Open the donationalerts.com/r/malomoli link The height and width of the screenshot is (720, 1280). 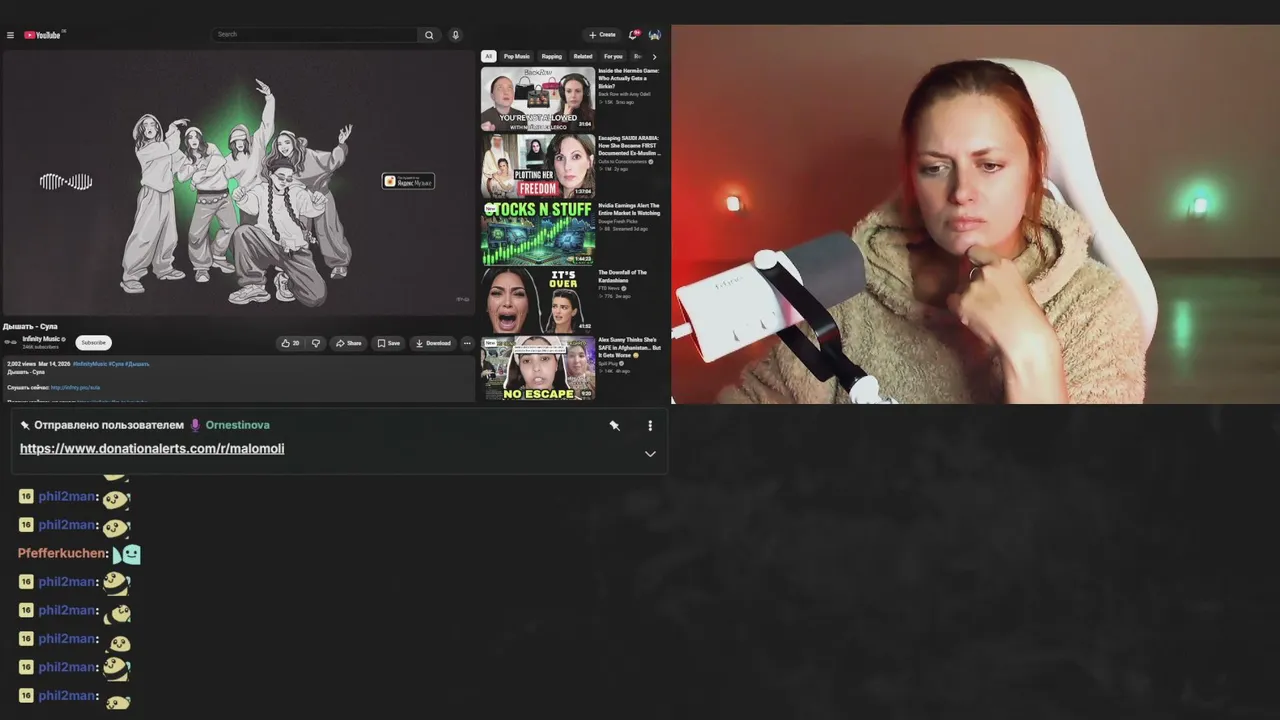152,449
